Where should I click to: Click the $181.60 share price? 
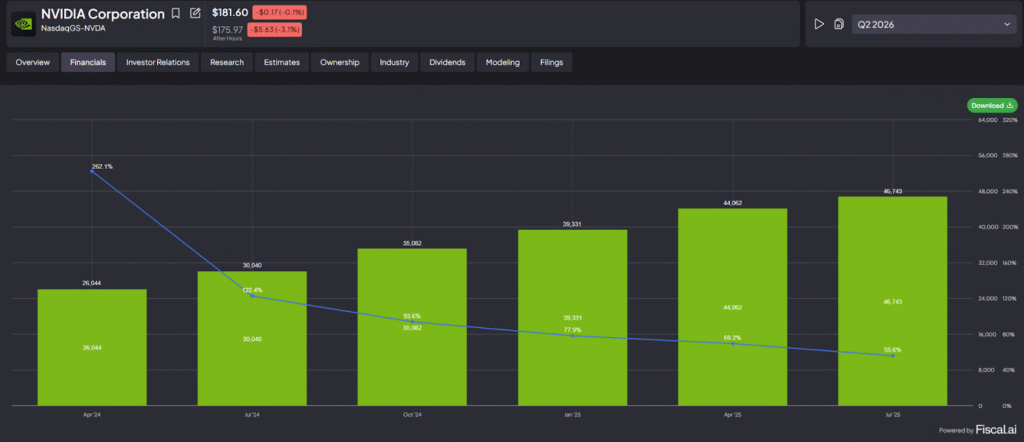(230, 12)
